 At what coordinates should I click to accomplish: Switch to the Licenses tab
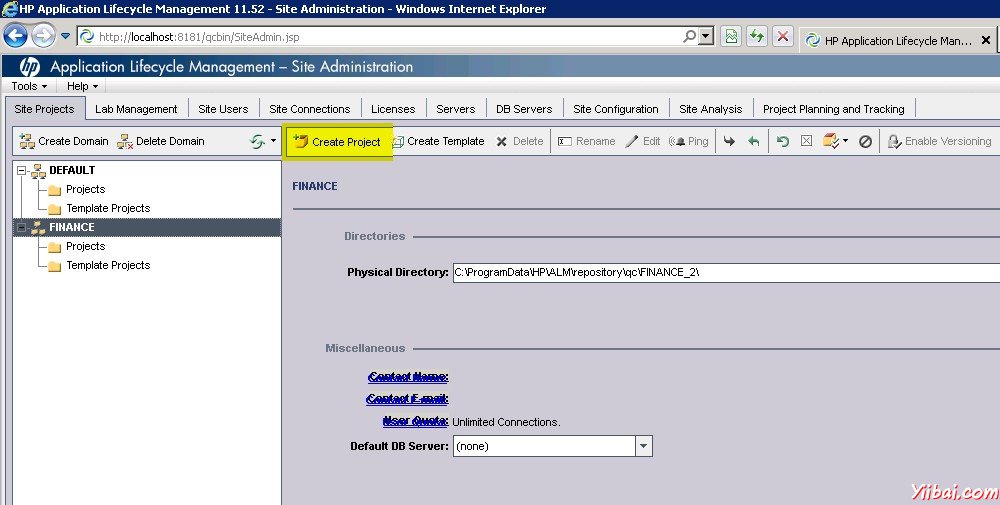point(393,109)
